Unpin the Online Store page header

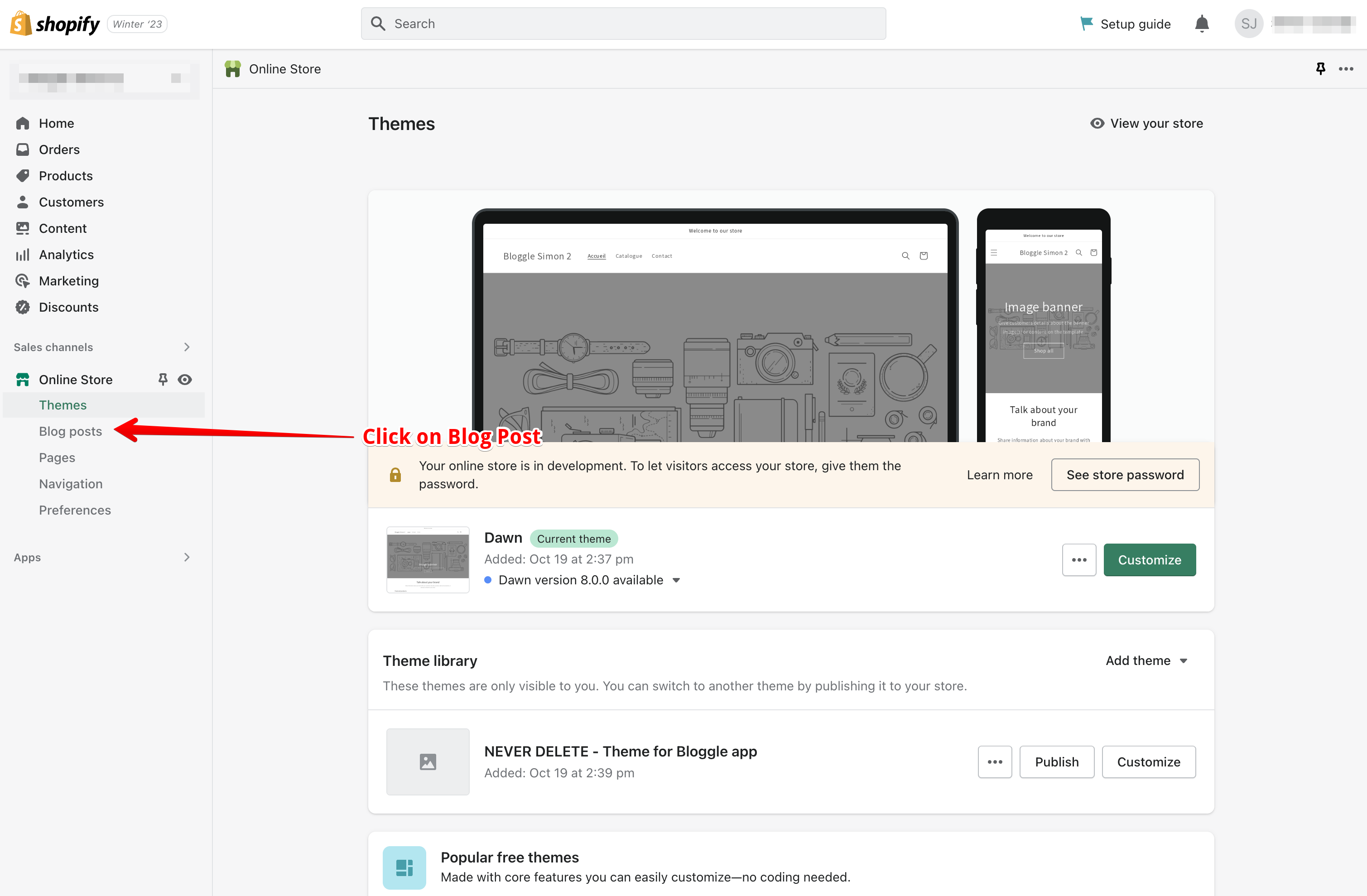pyautogui.click(x=1320, y=68)
